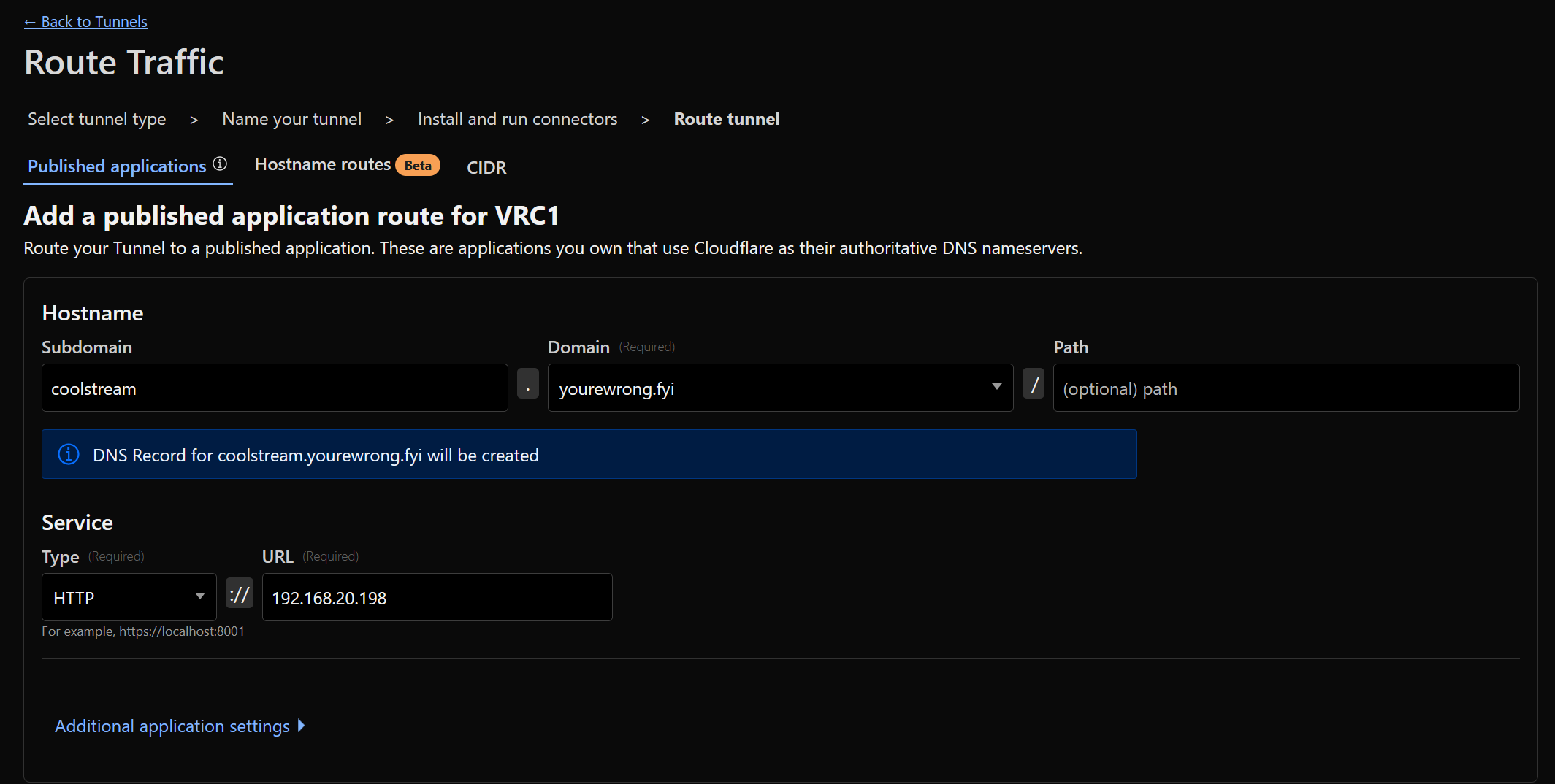The image size is (1555, 784).
Task: Click the Beta badge on Hostname routes
Action: [x=418, y=166]
